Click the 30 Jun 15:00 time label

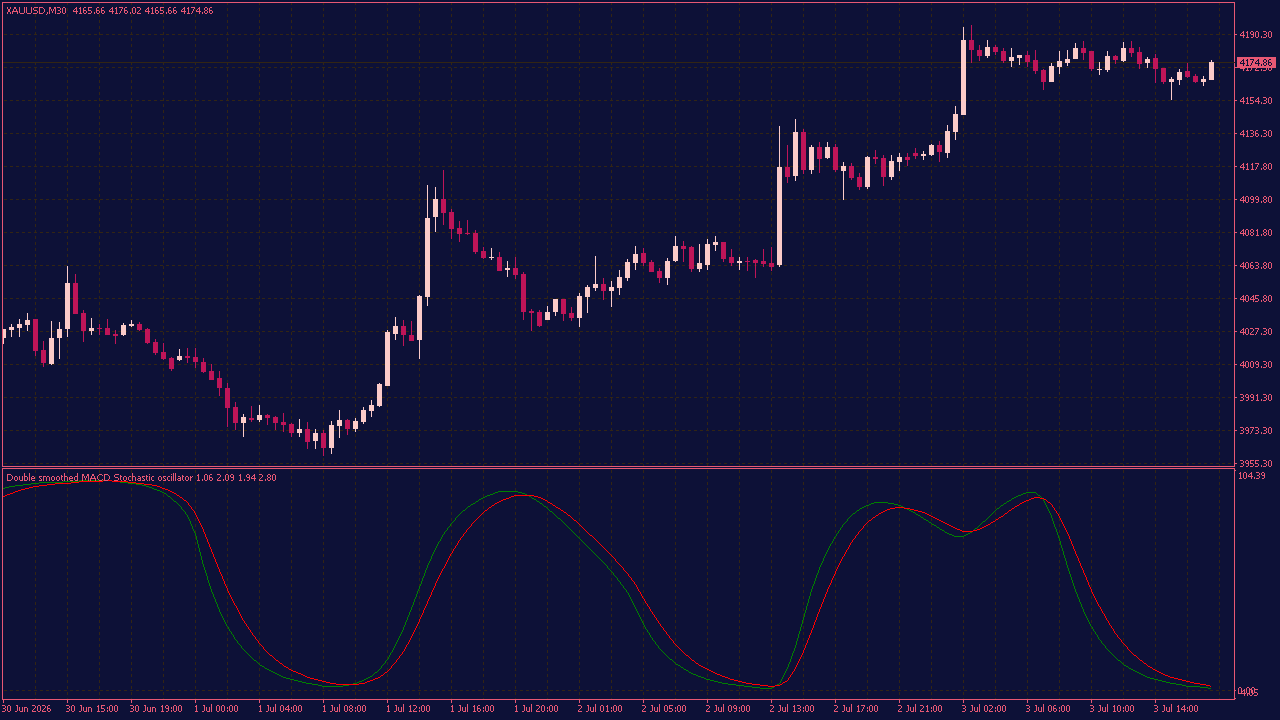pos(92,709)
